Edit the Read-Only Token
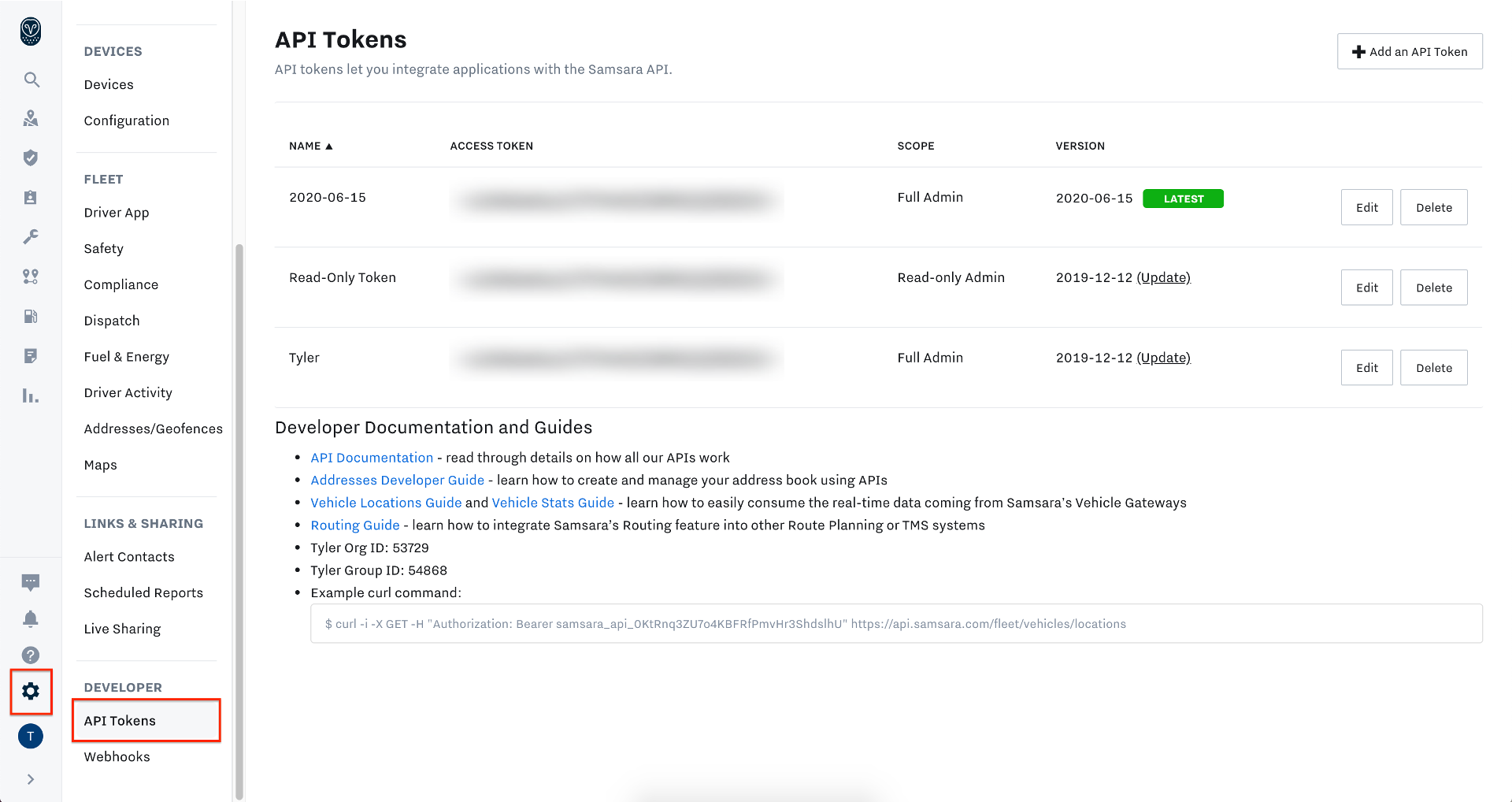The height and width of the screenshot is (802, 1512). click(x=1367, y=288)
